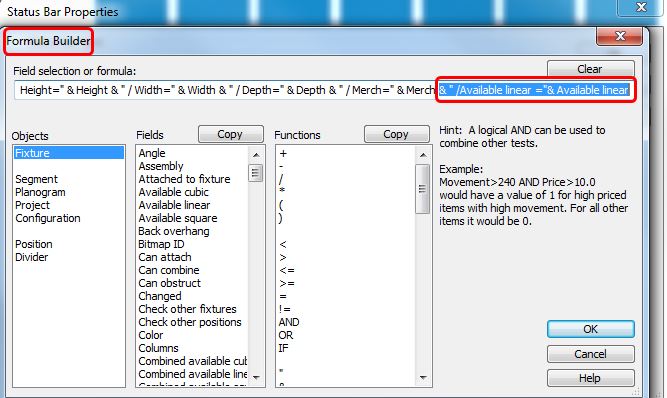Open Help for Formula Builder
This screenshot has height=398, width=667.
pos(590,378)
